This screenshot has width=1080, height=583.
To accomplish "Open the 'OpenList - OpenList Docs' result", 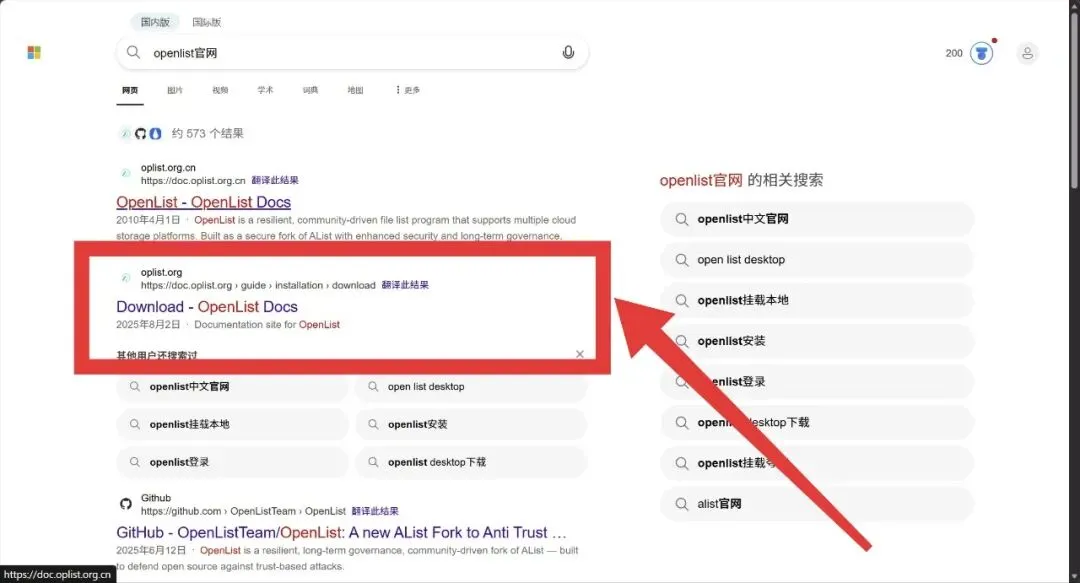I will tap(203, 202).
